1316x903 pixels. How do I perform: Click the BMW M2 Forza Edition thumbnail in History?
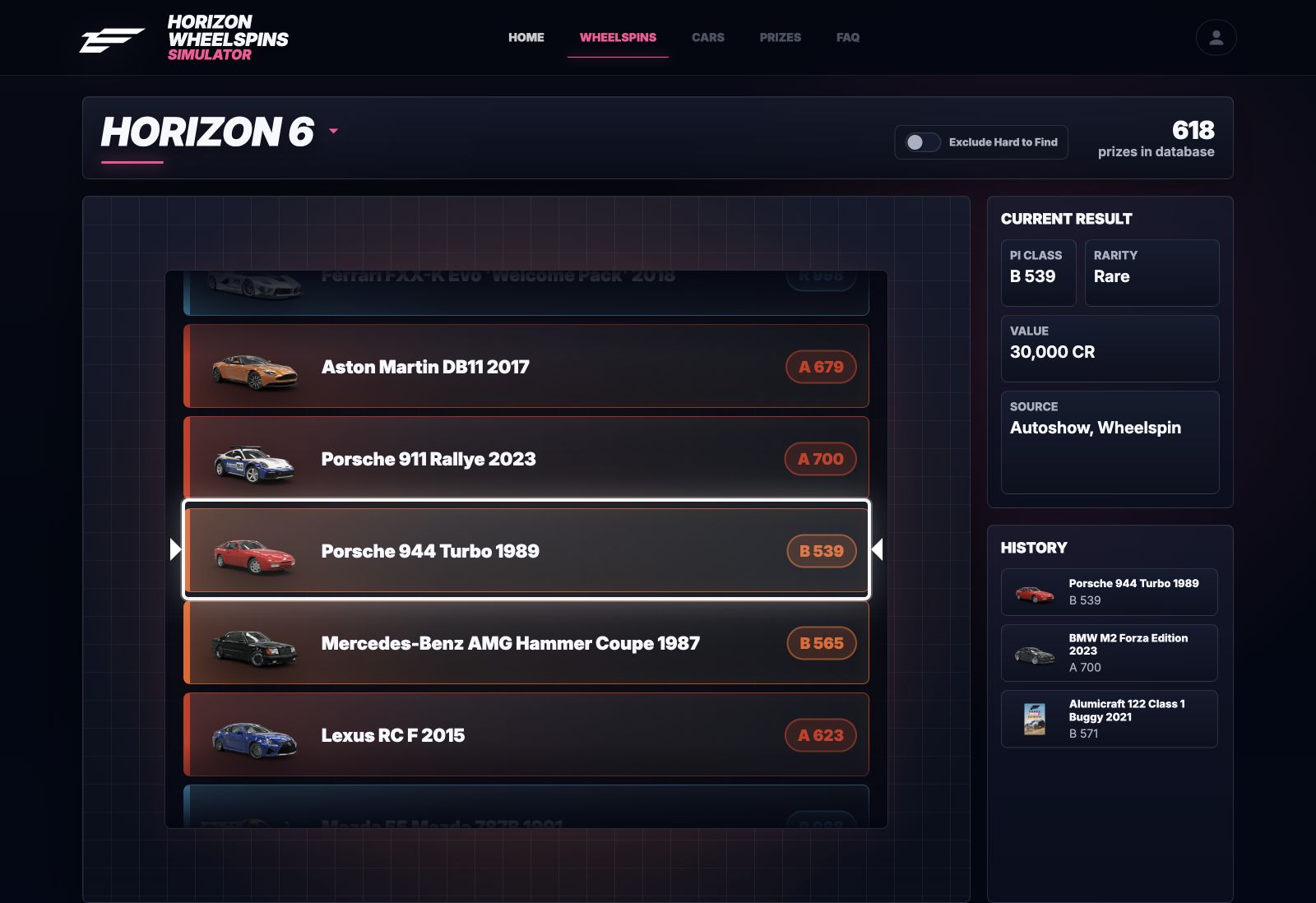(1035, 655)
